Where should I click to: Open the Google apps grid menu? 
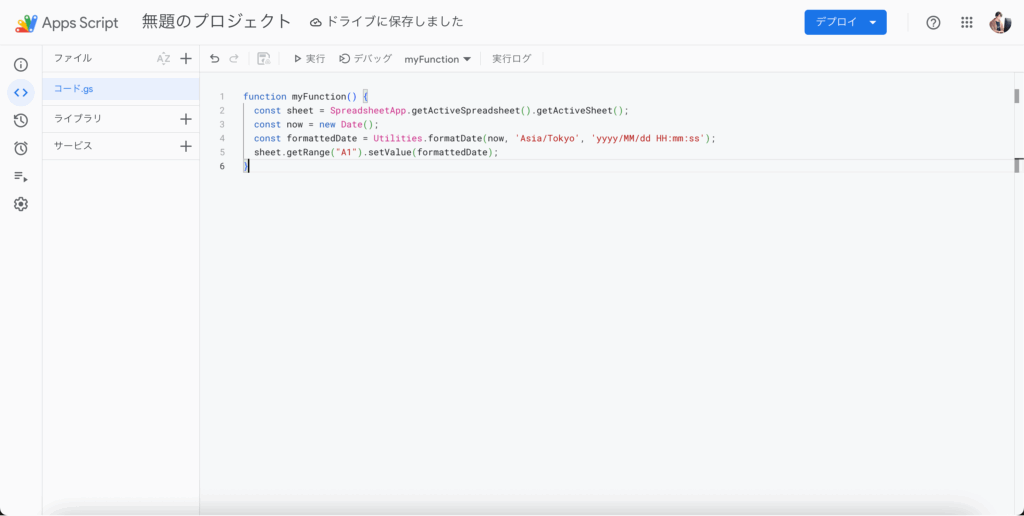tap(966, 22)
